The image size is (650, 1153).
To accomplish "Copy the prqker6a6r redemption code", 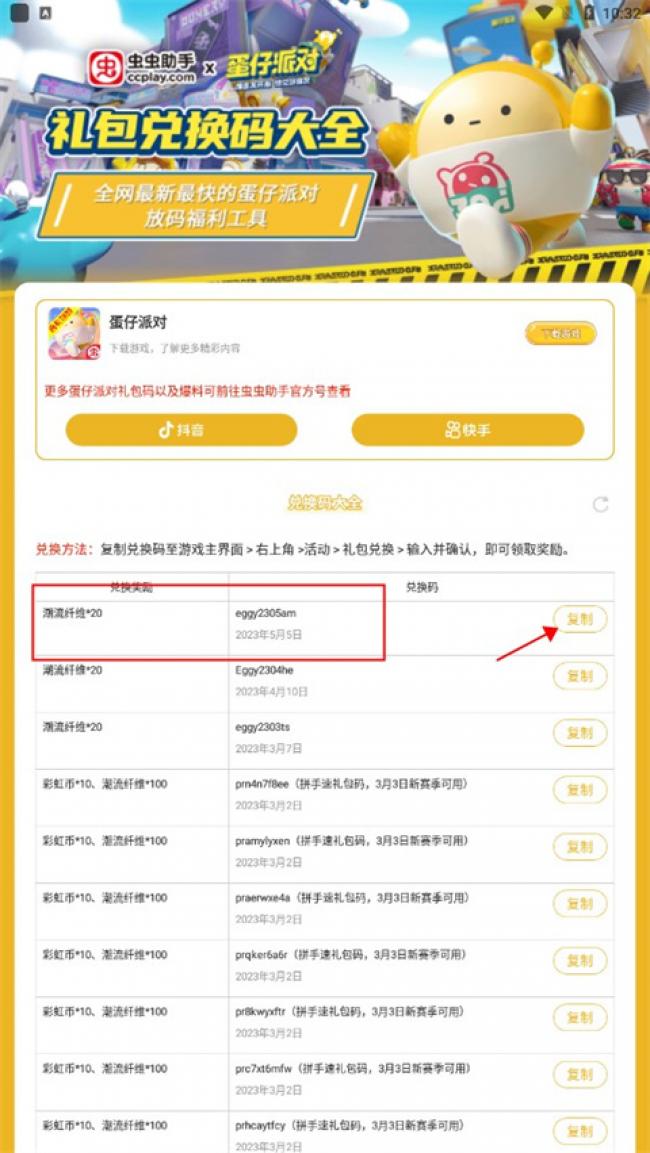I will (x=580, y=960).
